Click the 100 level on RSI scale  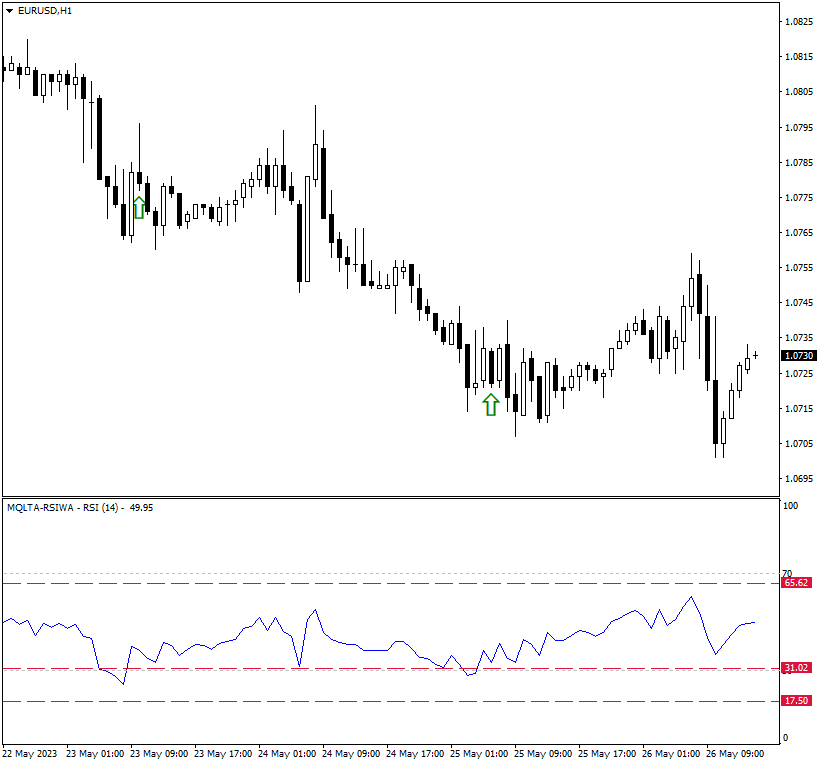[x=790, y=506]
